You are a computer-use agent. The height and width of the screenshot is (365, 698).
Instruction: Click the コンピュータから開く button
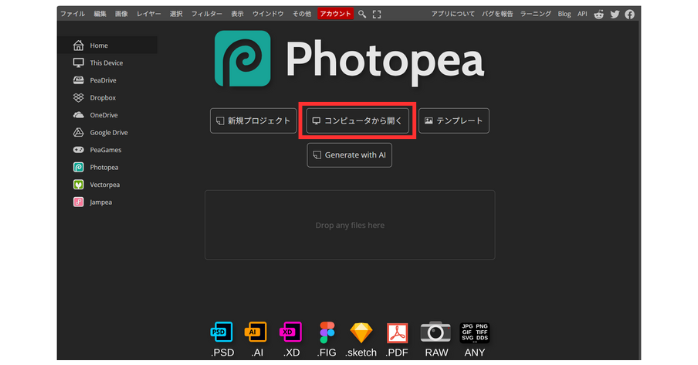tap(357, 121)
